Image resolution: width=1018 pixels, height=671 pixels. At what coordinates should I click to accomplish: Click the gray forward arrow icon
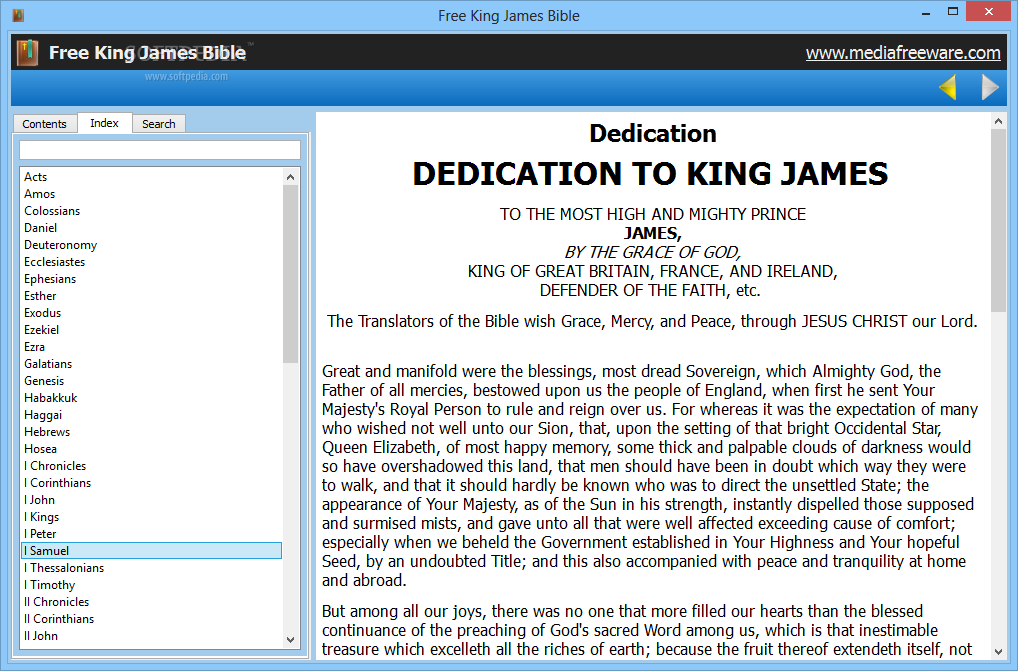tap(990, 87)
